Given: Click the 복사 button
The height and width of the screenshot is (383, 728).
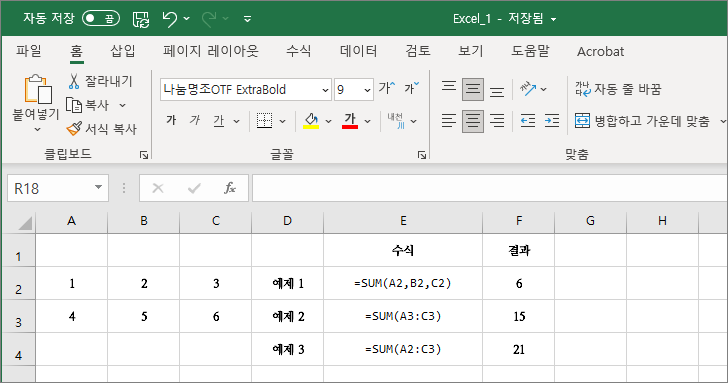Looking at the screenshot, I should tap(88, 105).
